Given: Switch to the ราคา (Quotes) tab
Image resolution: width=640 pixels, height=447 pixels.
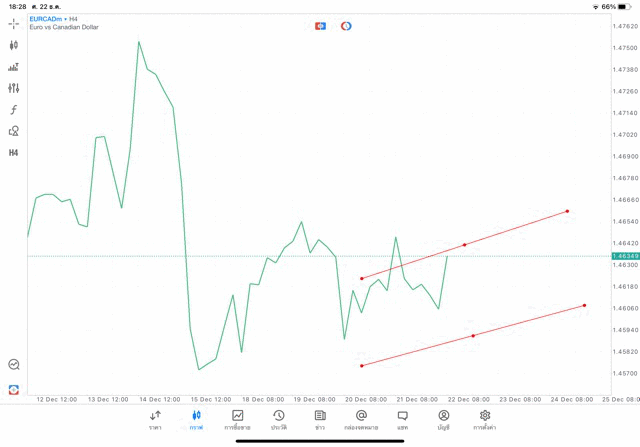Looking at the screenshot, I should coord(155,420).
